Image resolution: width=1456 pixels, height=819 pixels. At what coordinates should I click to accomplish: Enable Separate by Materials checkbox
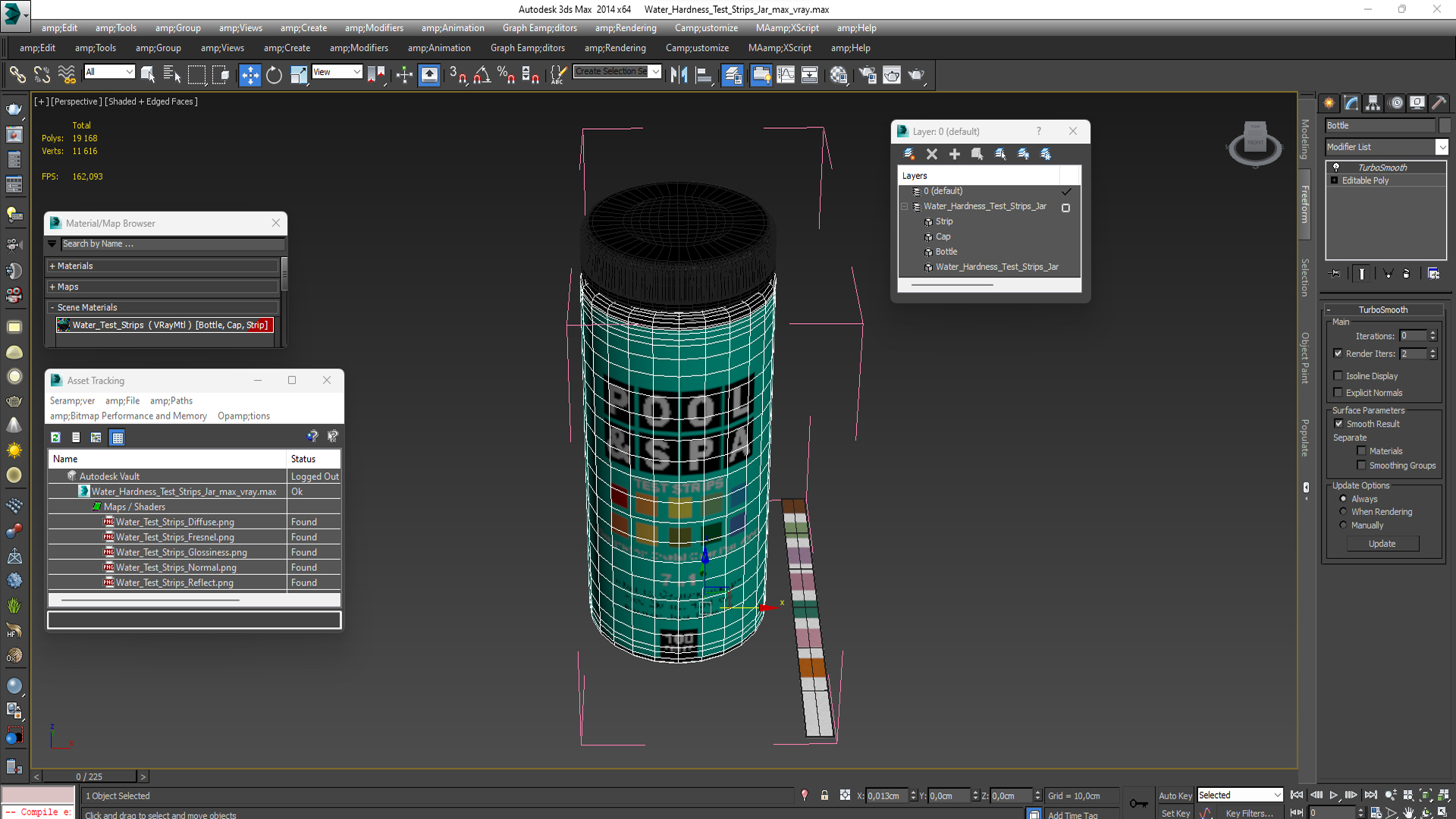[x=1361, y=451]
